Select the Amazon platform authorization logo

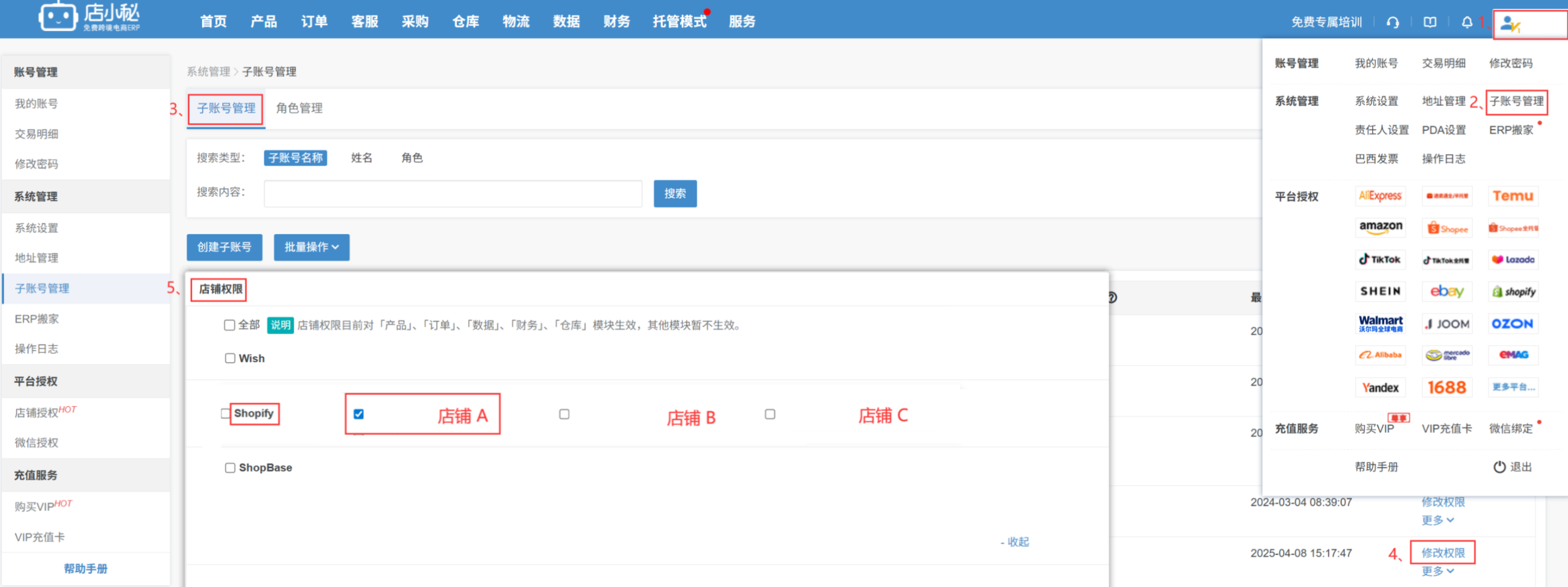coord(1380,227)
